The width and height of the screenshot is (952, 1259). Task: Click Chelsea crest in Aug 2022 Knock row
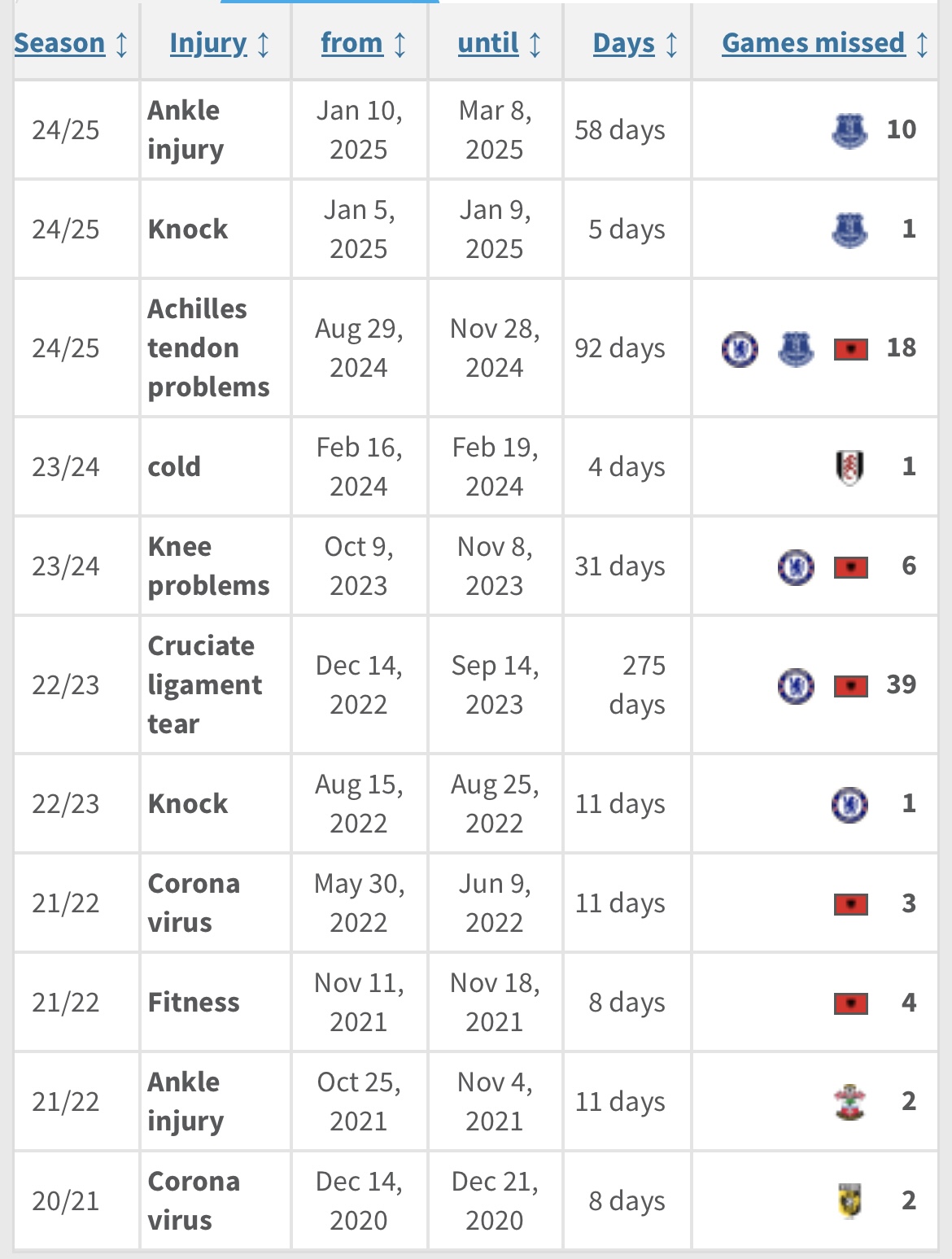pyautogui.click(x=849, y=804)
